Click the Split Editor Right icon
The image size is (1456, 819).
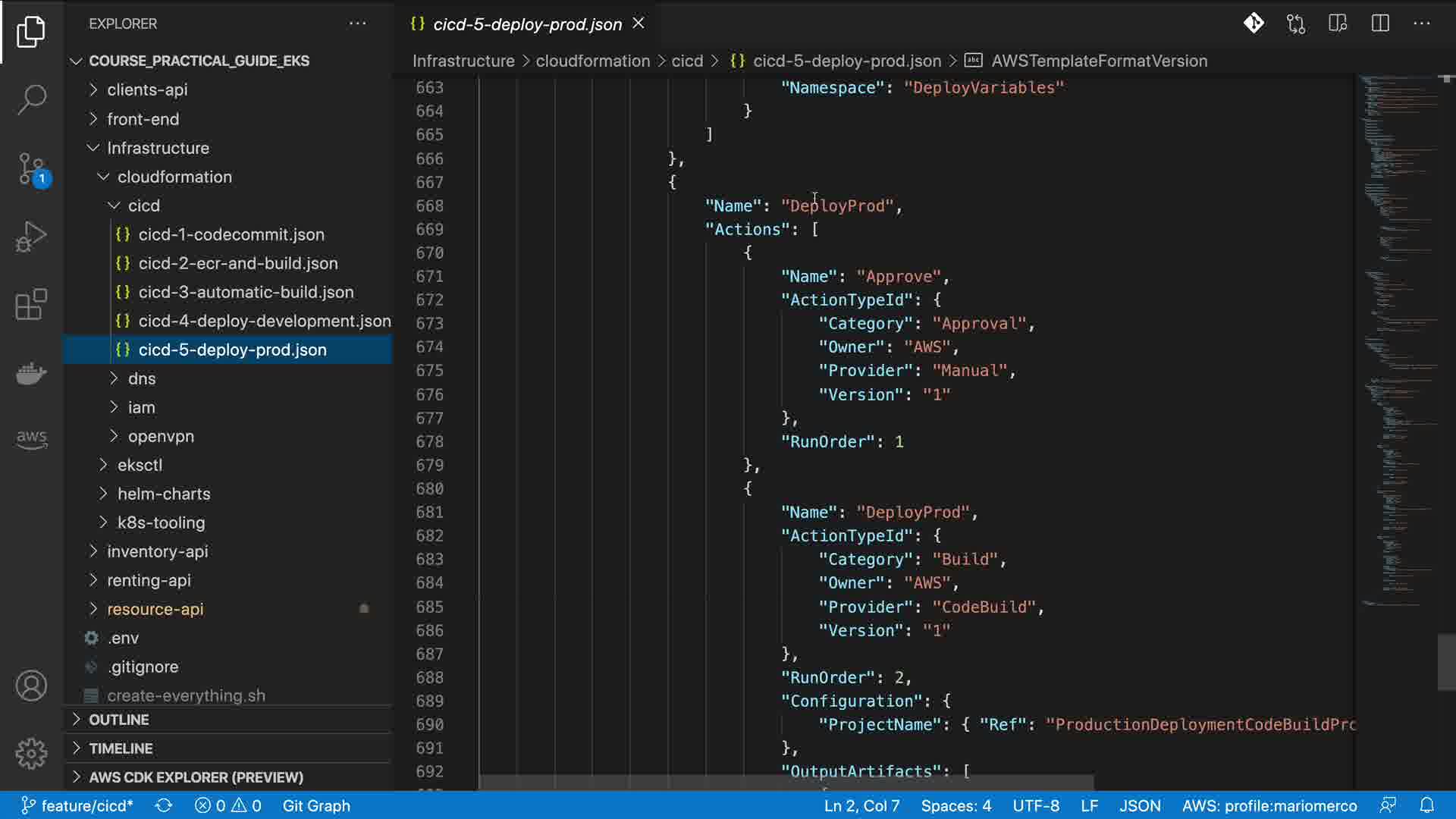pyautogui.click(x=1380, y=24)
